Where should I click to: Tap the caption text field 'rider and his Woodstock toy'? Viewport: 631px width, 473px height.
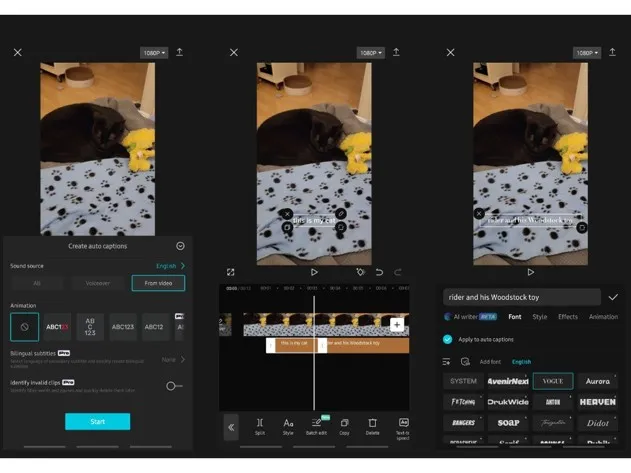point(522,297)
